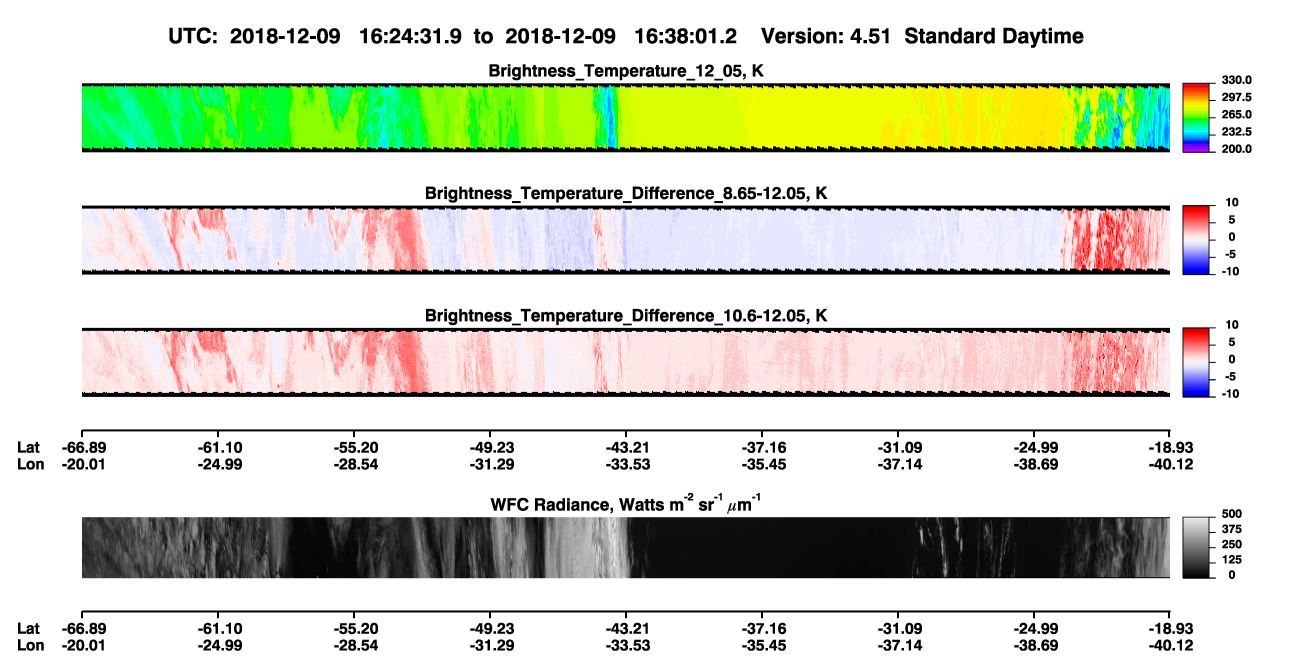Click the 250 tick on the WFC color bar
The image size is (1300, 667).
1234,544
